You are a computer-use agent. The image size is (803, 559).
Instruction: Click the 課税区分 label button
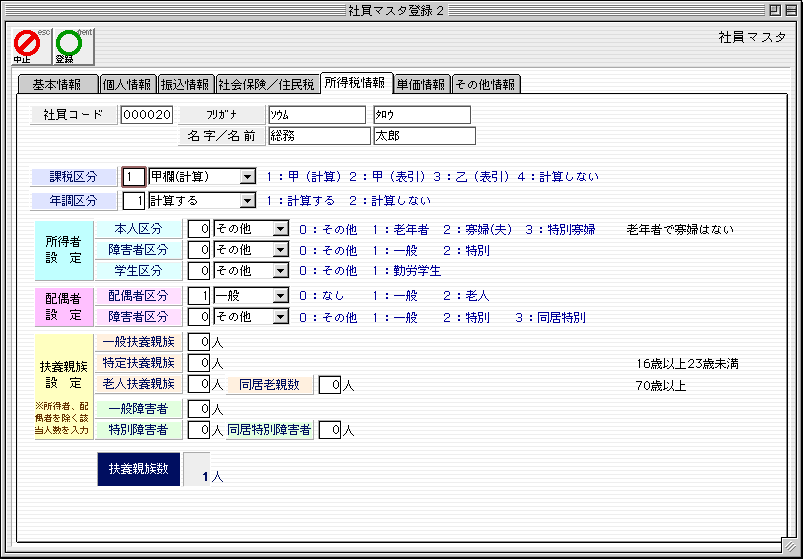click(74, 177)
